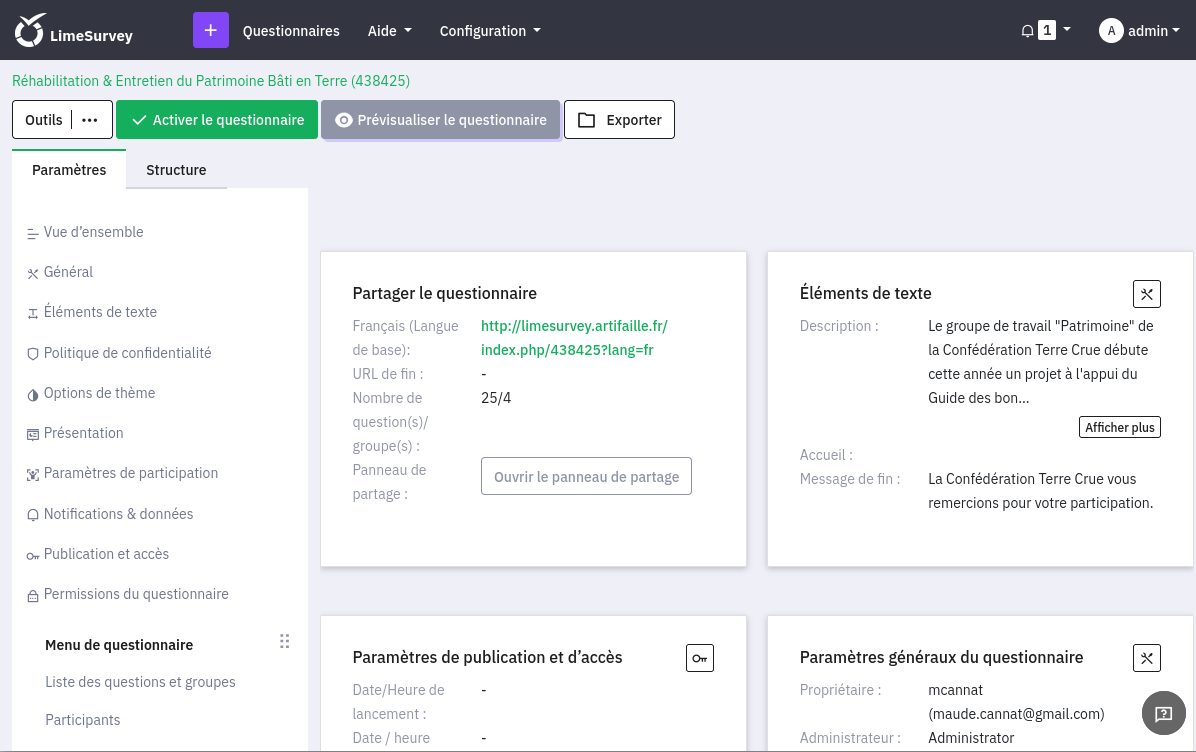Screen dimensions: 1196x752
Task: Select the Présentation panel icon
Action: [x=32, y=433]
